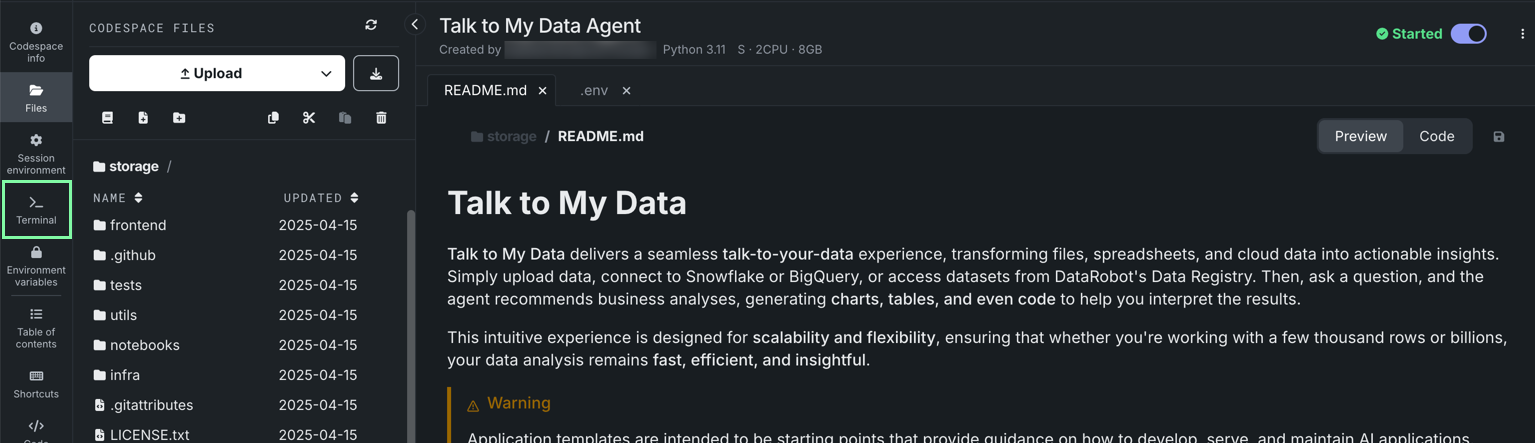1535x443 pixels.
Task: Switch to Preview view
Action: [x=1360, y=136]
